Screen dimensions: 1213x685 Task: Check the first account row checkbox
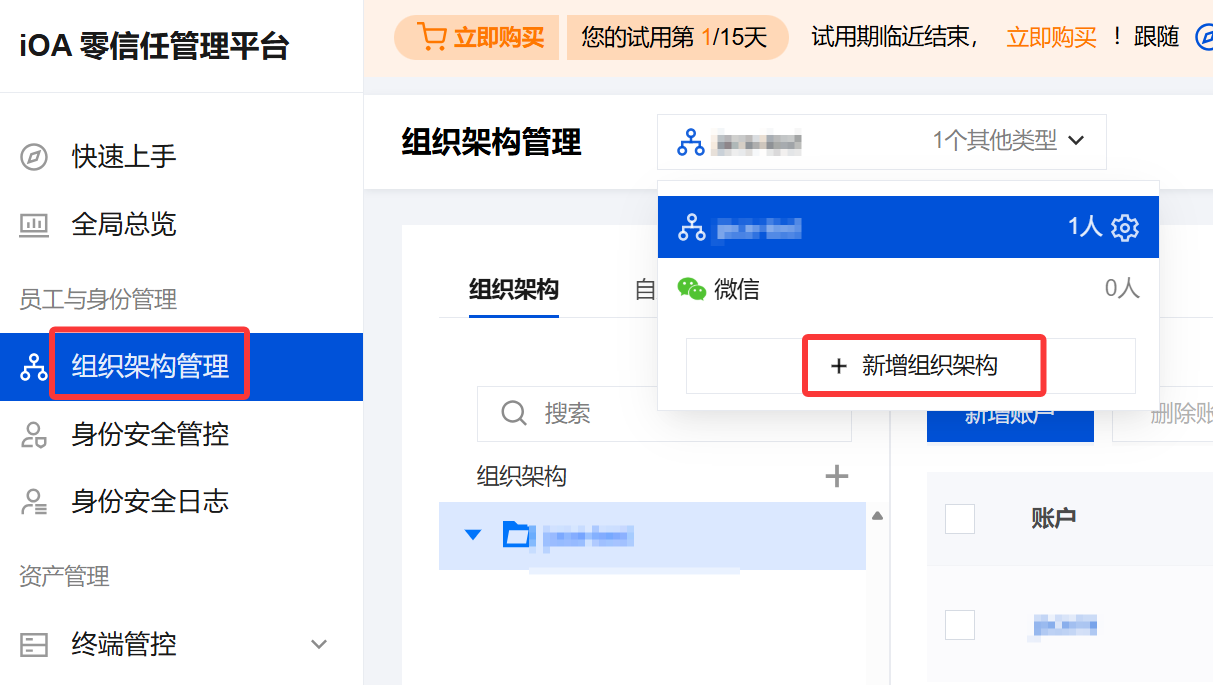pos(960,625)
